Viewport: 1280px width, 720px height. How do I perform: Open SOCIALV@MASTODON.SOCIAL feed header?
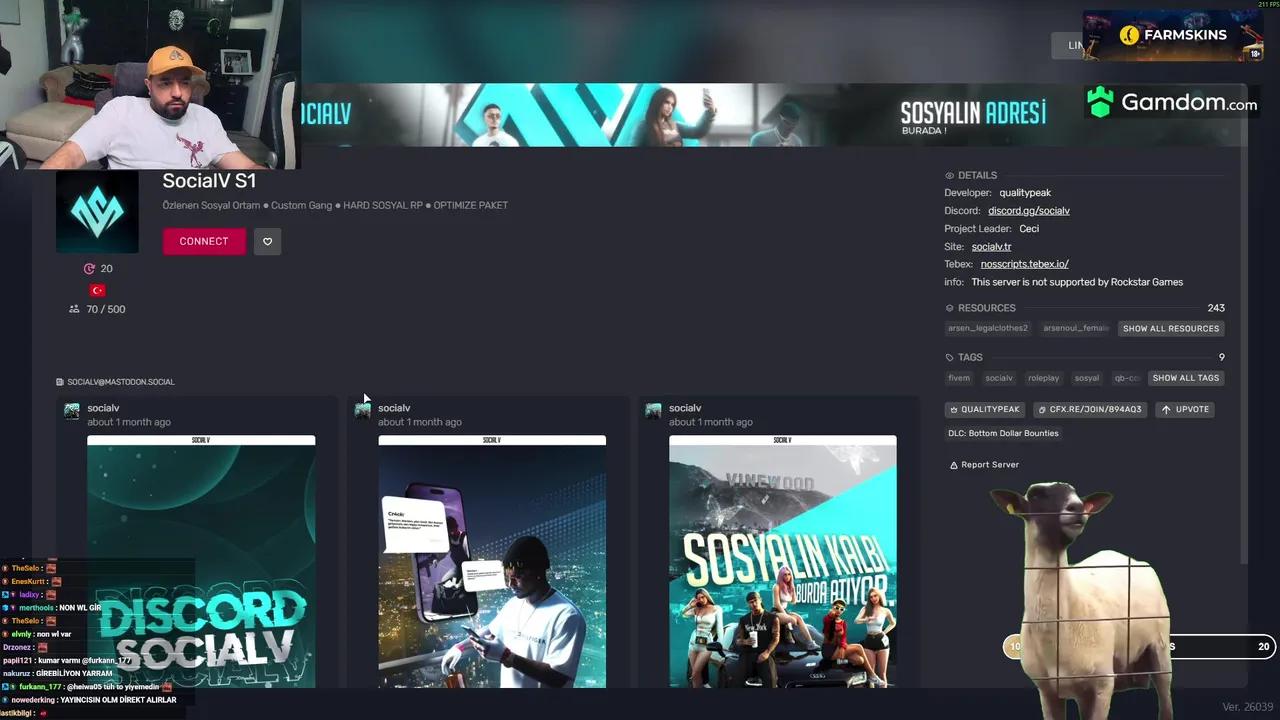coord(115,382)
